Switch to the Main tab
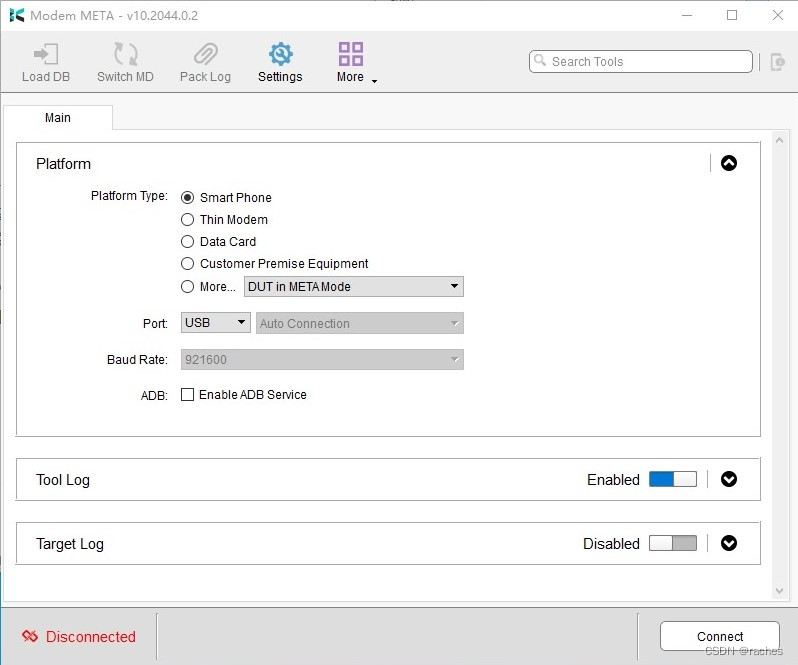 pos(58,118)
